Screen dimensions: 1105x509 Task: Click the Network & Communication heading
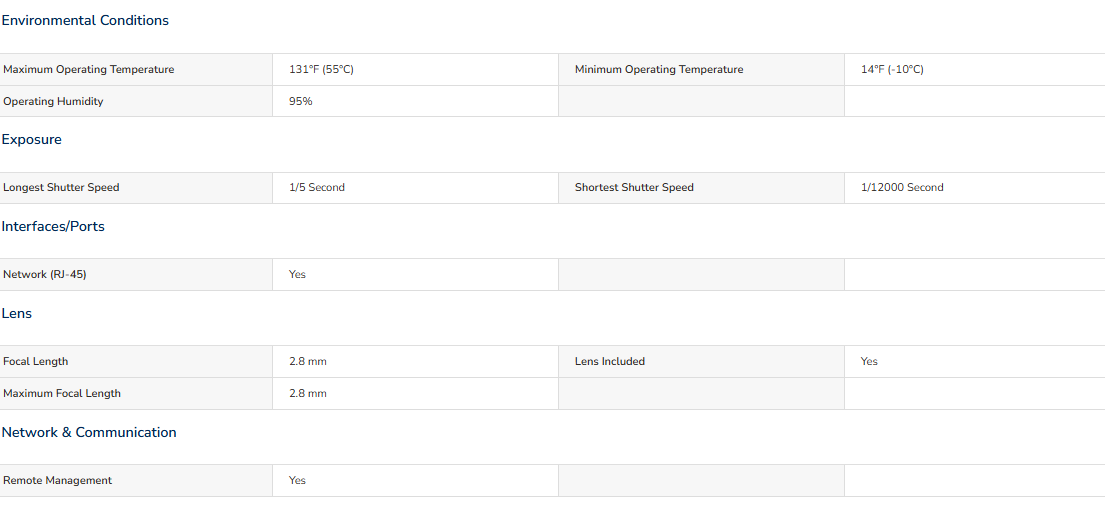pos(89,432)
